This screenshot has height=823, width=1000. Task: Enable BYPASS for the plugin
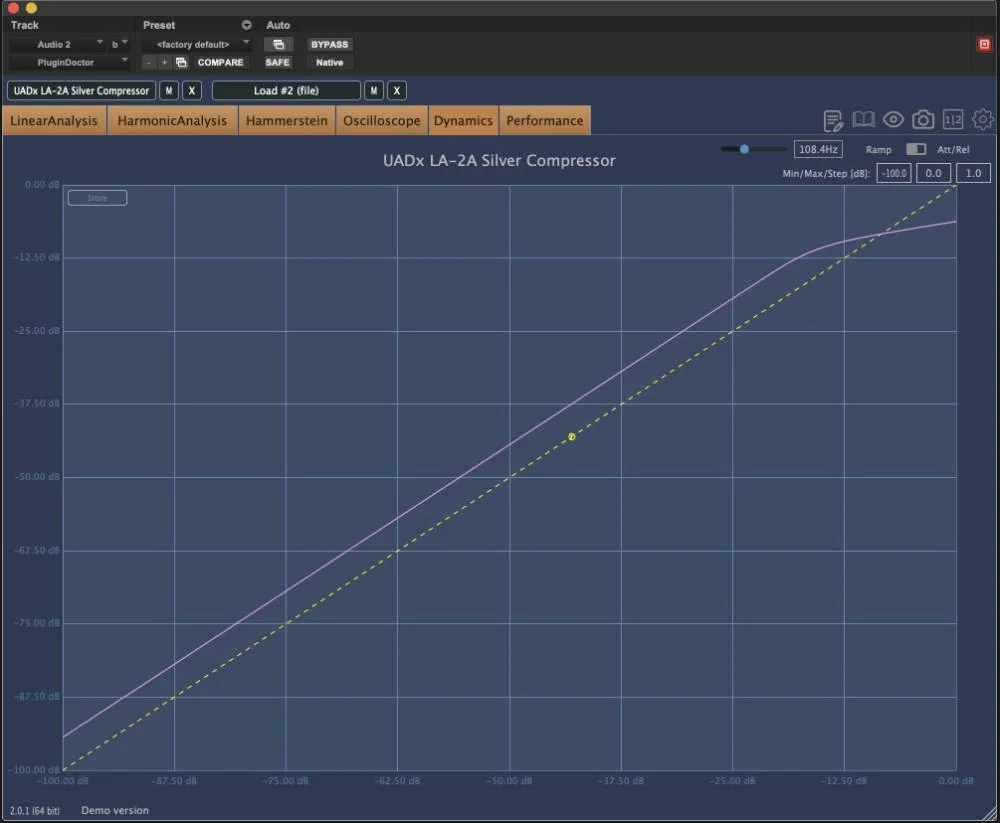(x=329, y=44)
